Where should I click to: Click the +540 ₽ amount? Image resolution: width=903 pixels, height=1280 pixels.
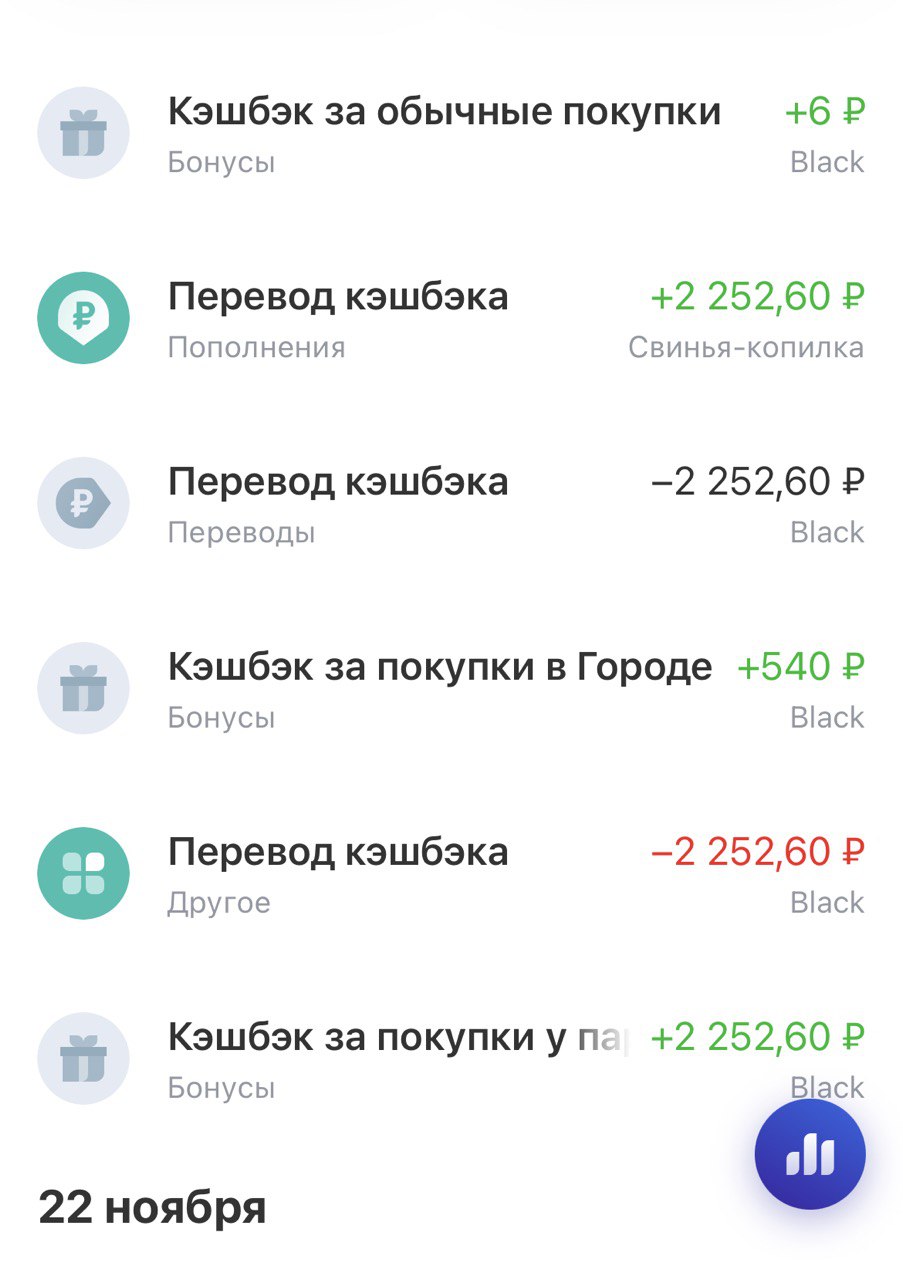(800, 666)
